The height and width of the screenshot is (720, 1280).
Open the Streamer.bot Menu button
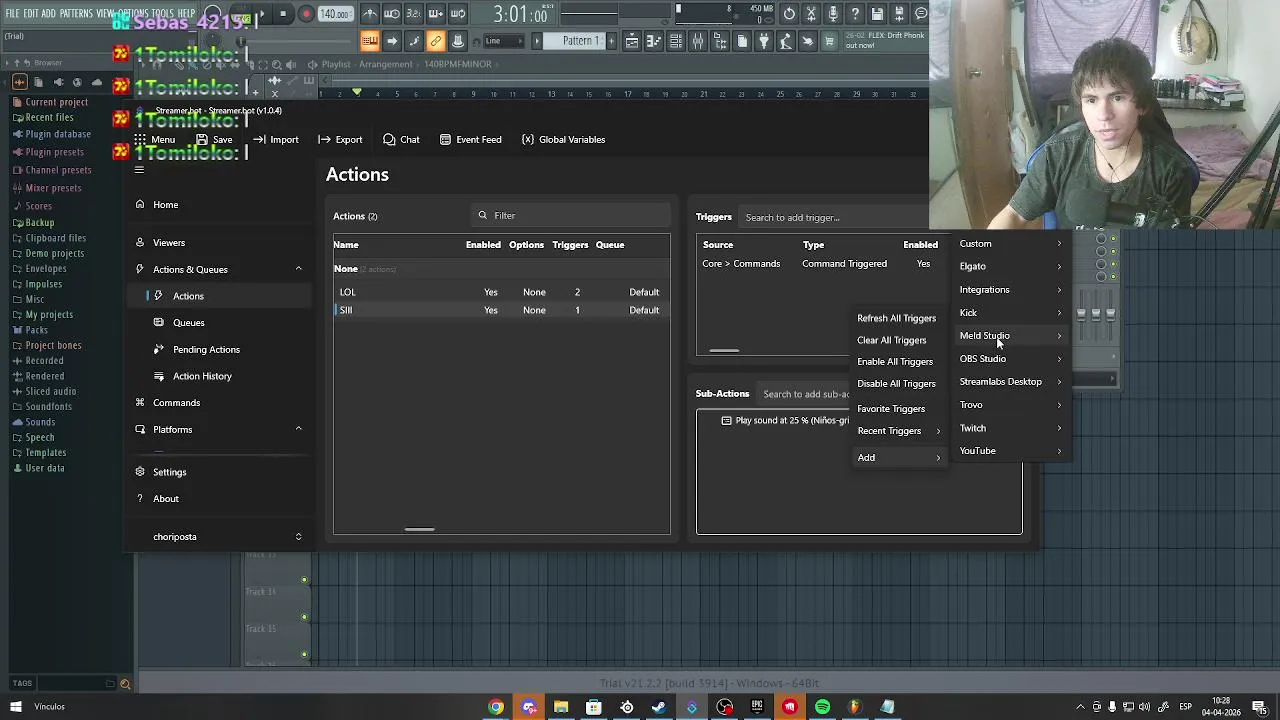[x=155, y=140]
